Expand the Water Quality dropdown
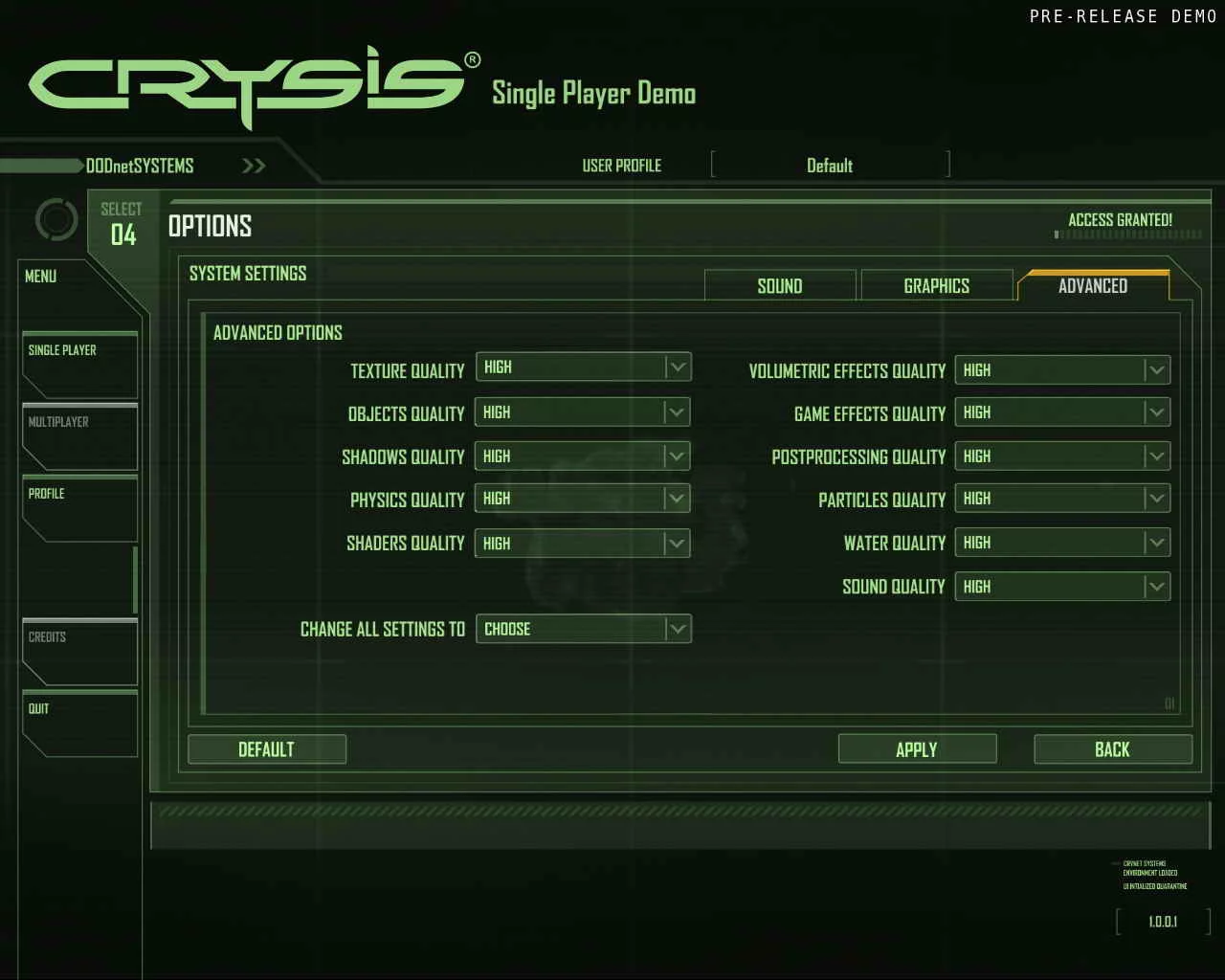Viewport: 1225px width, 980px height. click(x=1062, y=543)
